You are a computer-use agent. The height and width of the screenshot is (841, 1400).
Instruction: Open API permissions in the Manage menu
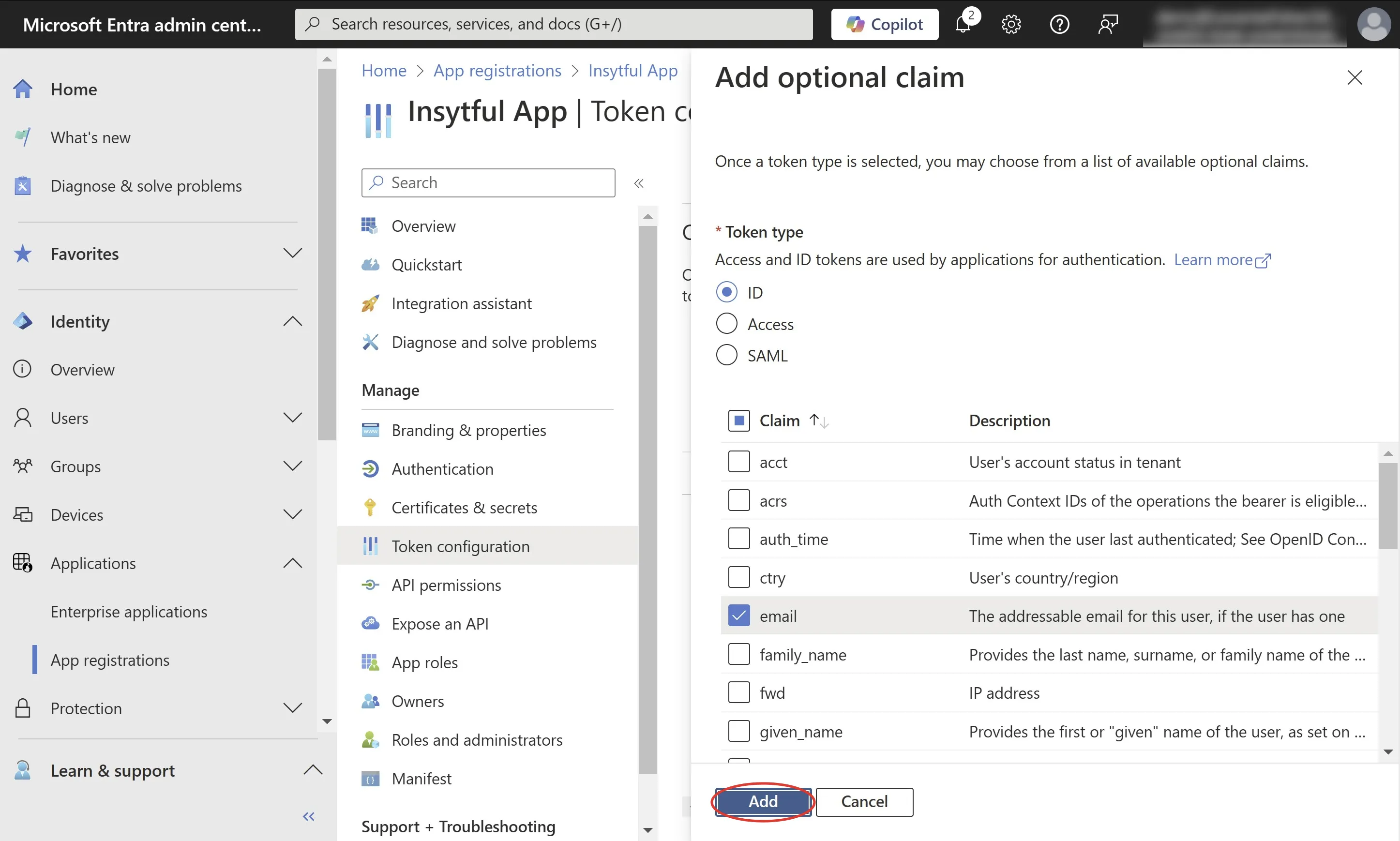(x=446, y=585)
